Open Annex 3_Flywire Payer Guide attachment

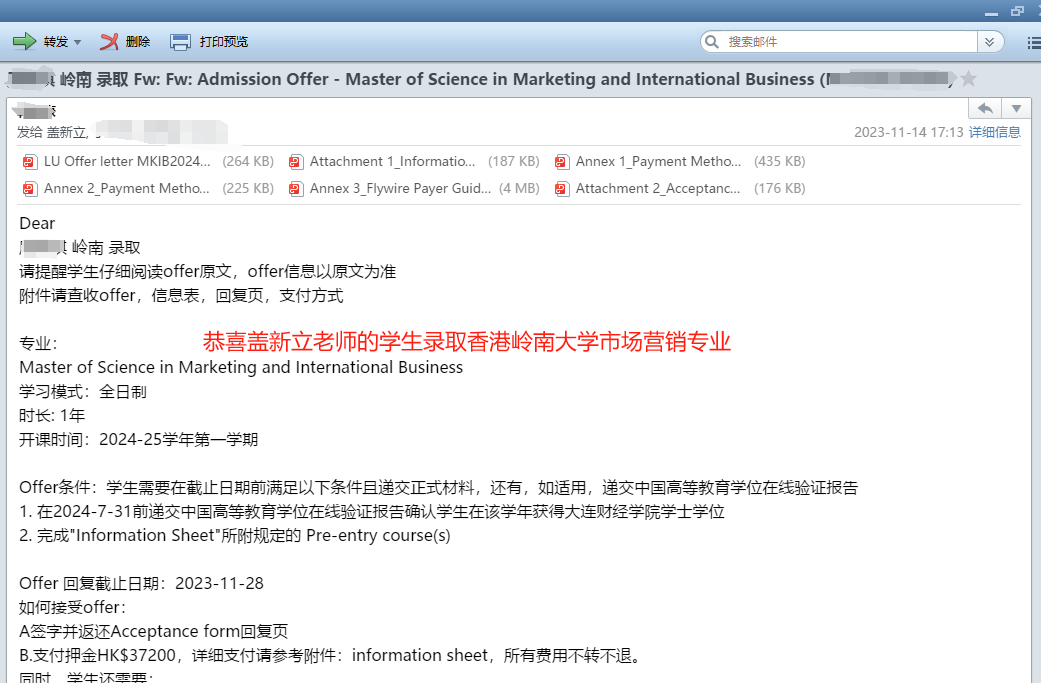point(400,188)
